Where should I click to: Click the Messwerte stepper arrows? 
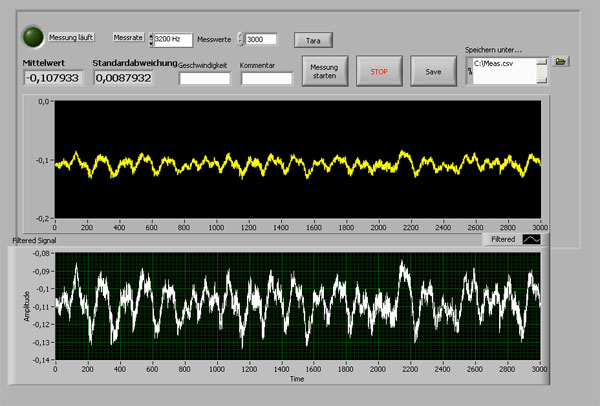[x=240, y=40]
